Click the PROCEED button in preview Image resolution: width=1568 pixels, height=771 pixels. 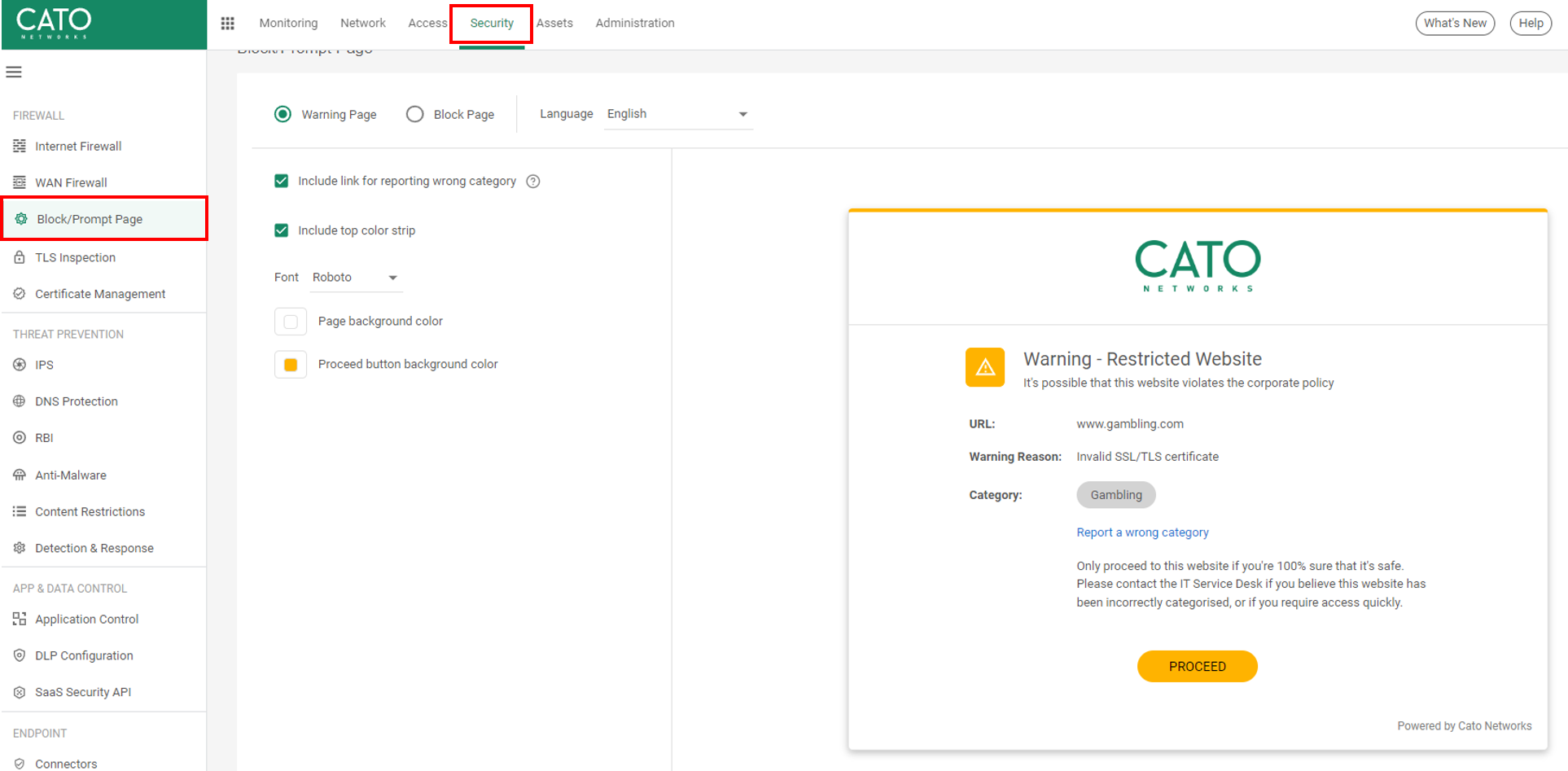tap(1198, 666)
